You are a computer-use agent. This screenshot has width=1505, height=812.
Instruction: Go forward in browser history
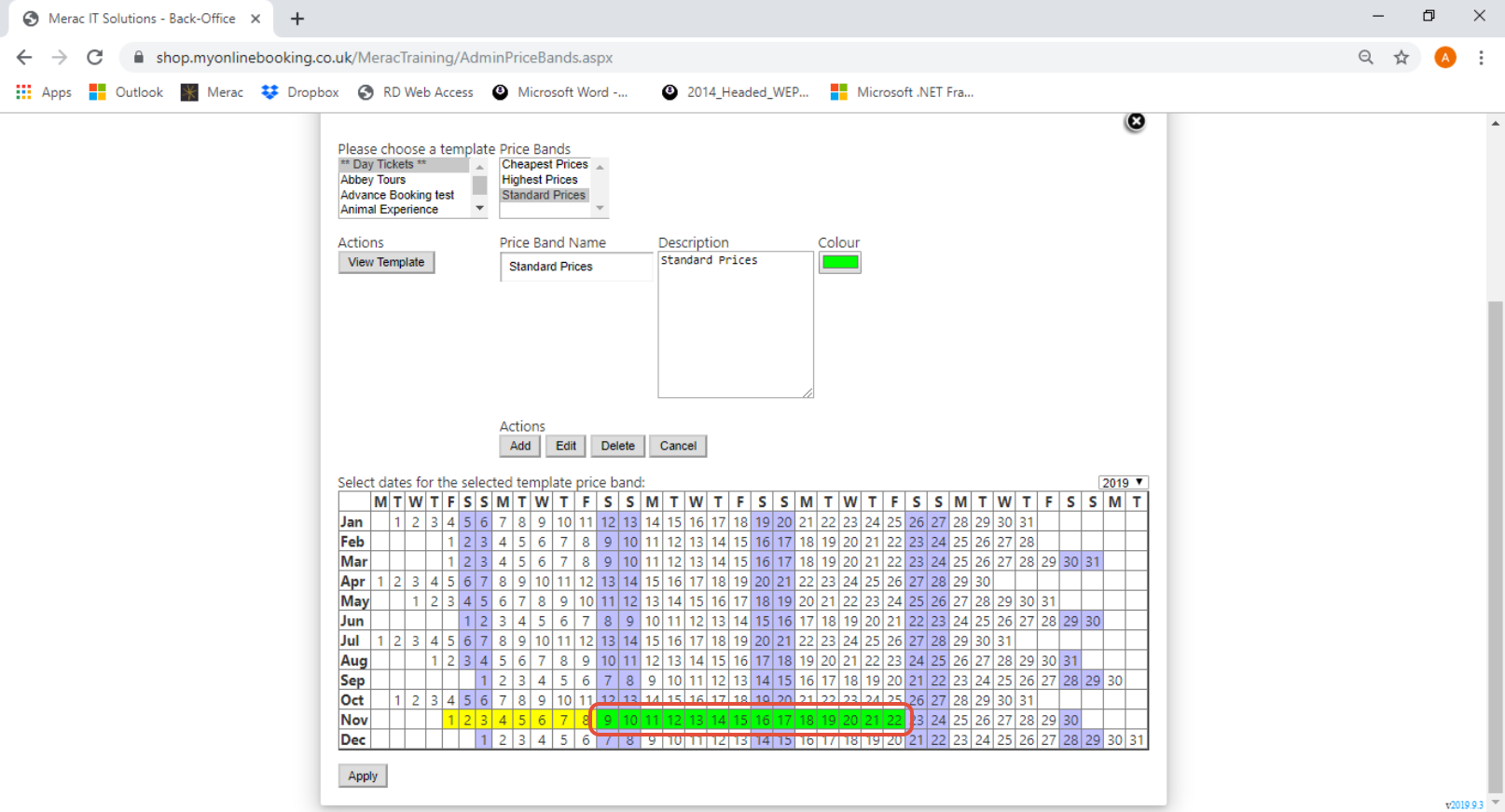60,58
